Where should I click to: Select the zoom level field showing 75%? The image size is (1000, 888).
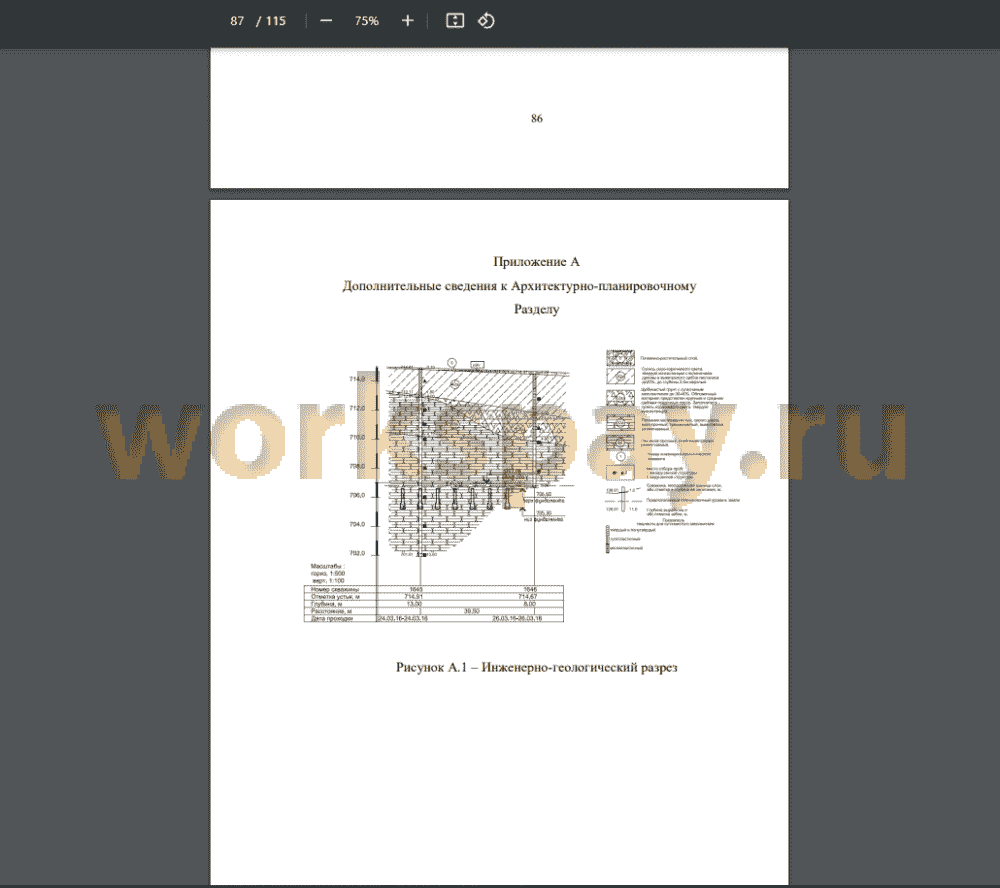pyautogui.click(x=367, y=21)
